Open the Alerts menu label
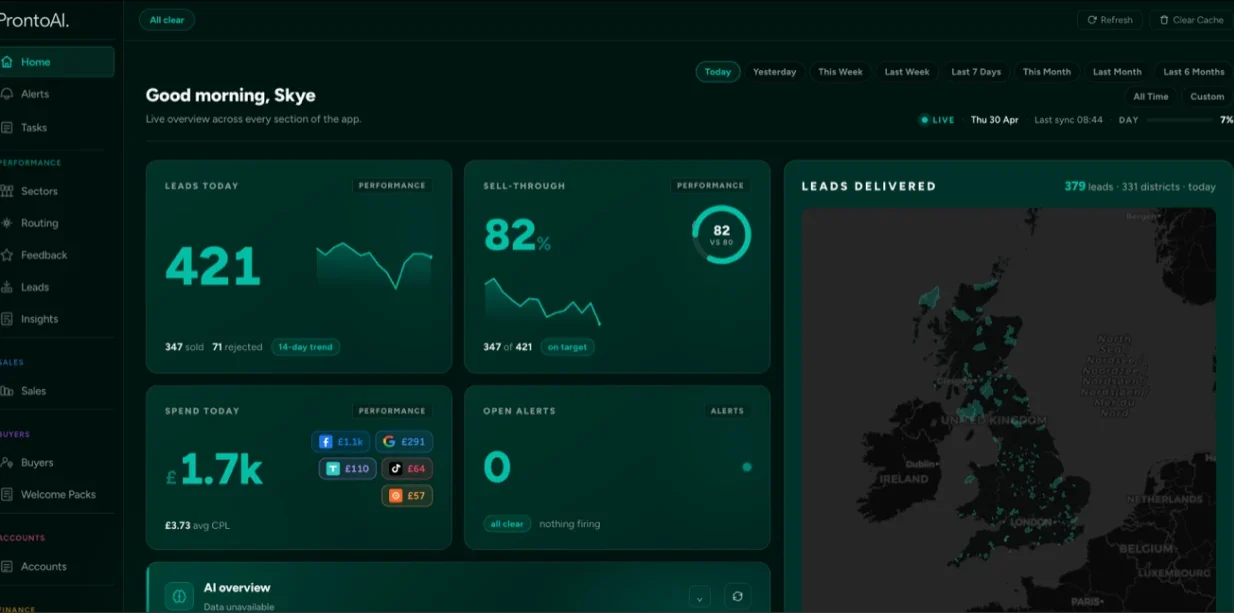 (x=35, y=94)
